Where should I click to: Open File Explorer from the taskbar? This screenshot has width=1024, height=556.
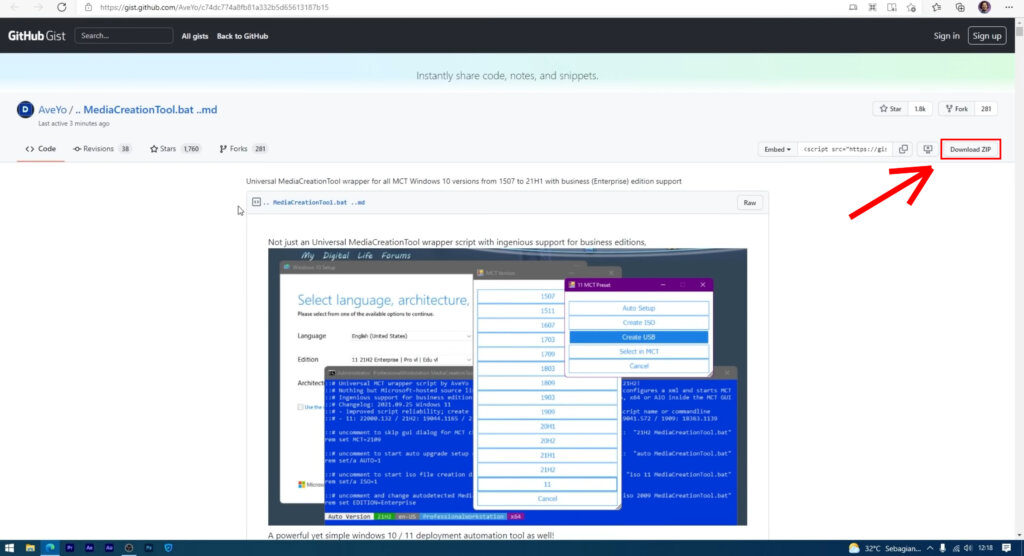pos(30,548)
